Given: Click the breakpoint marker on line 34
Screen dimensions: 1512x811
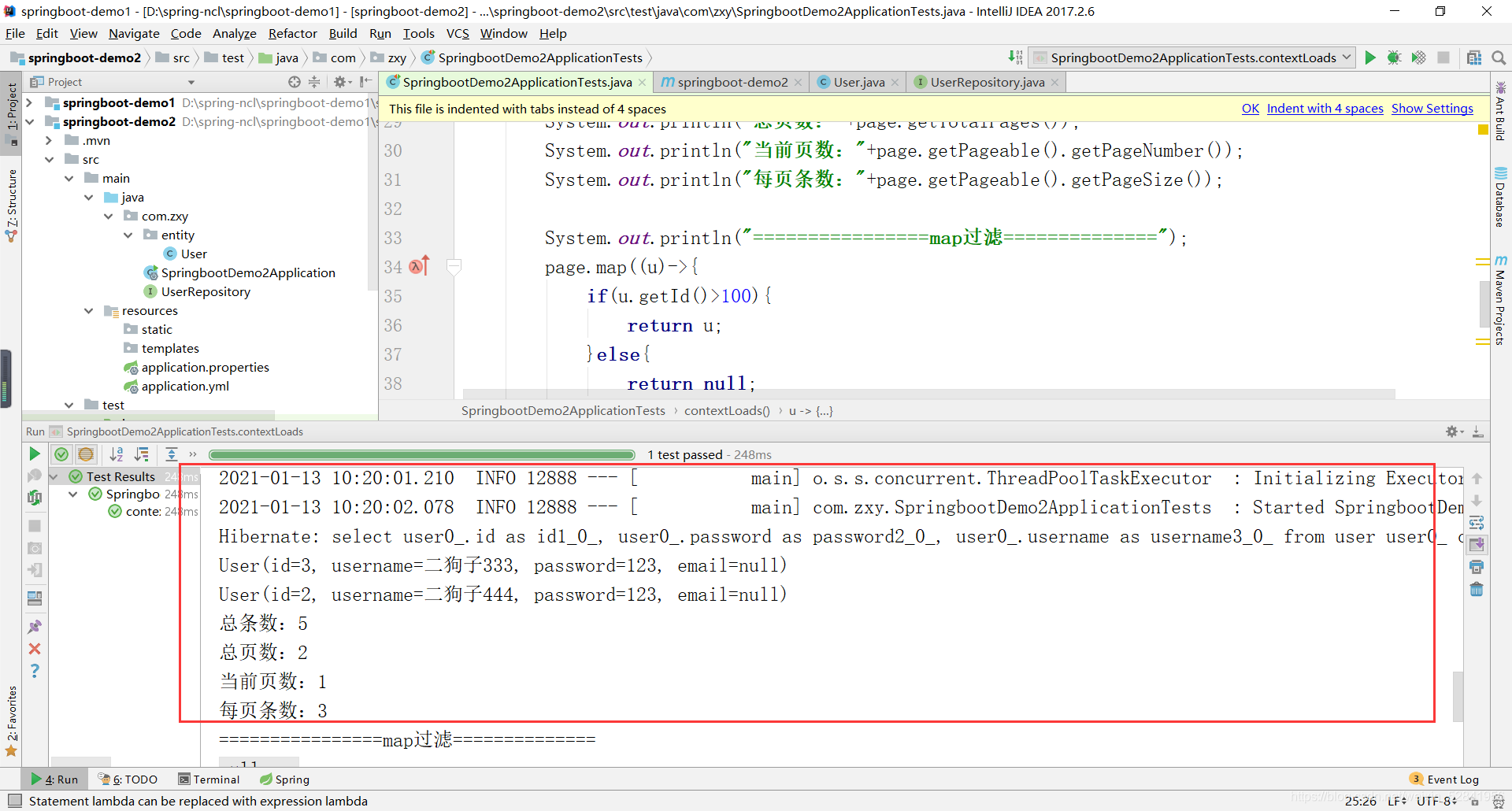Looking at the screenshot, I should tap(416, 267).
